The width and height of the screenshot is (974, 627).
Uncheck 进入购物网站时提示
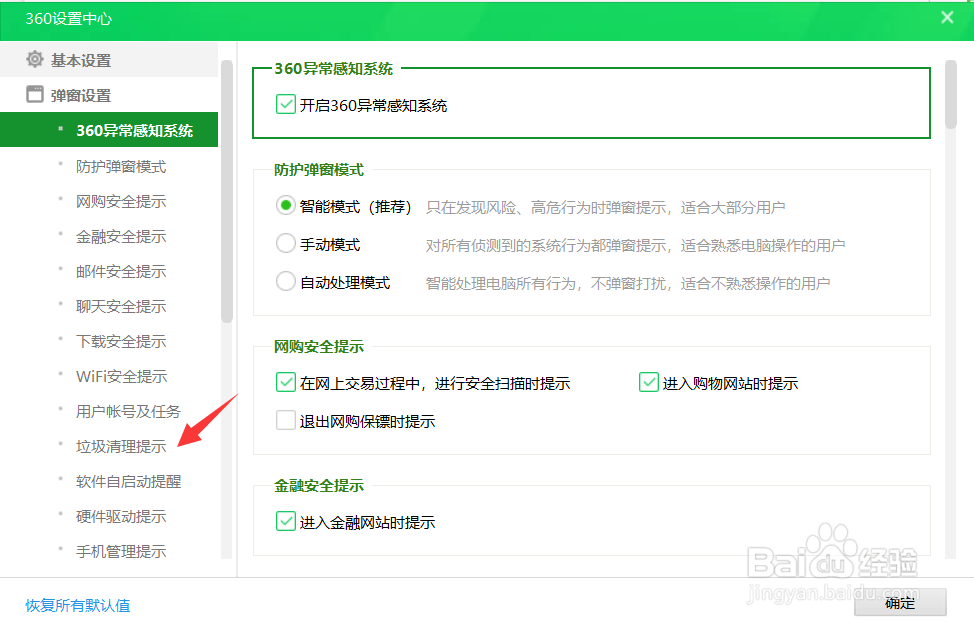[647, 382]
